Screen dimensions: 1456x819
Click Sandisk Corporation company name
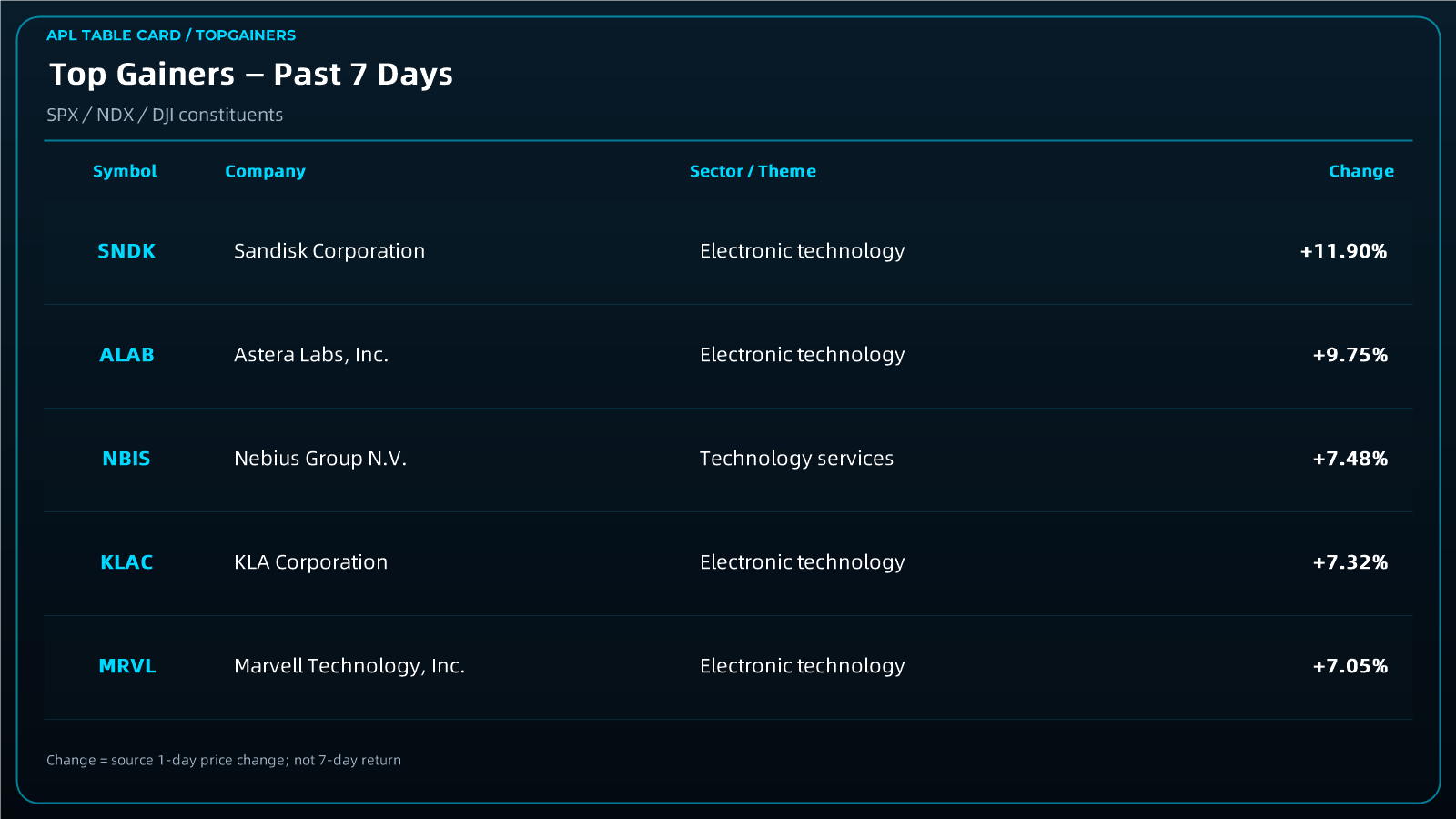point(329,251)
